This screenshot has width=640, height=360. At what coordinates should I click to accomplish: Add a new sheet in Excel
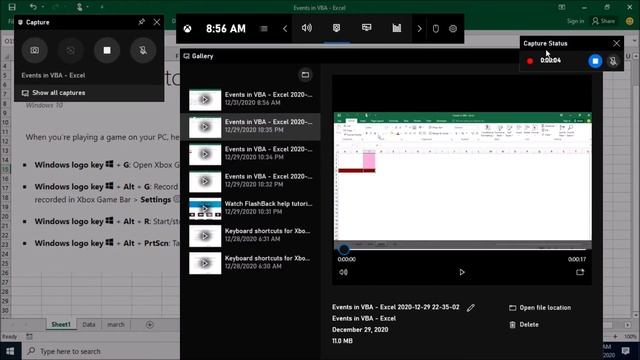click(149, 324)
